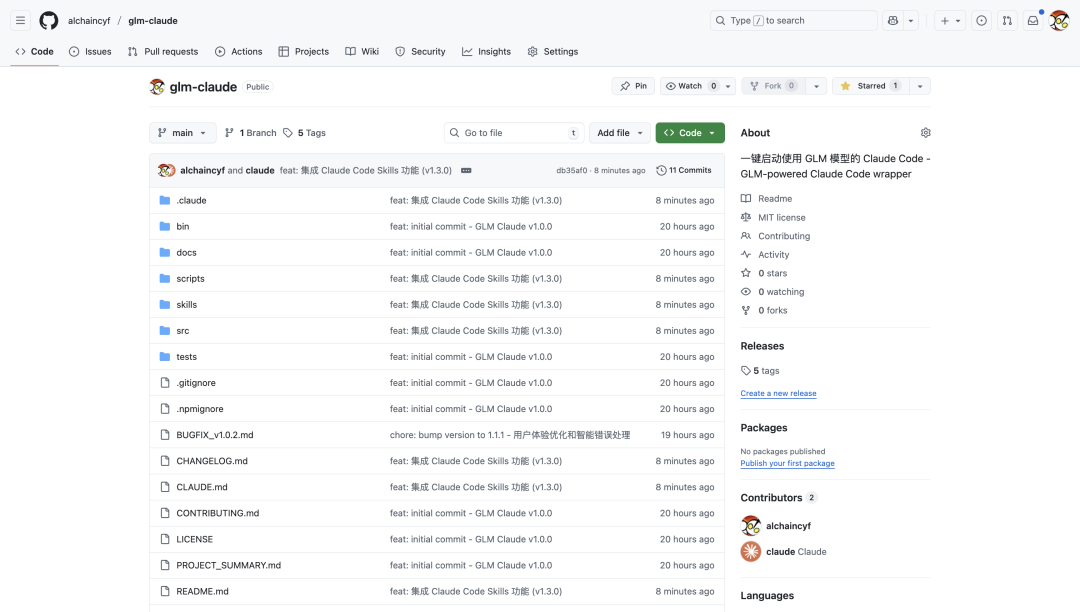The width and height of the screenshot is (1080, 612).
Task: Select the Code tab
Action: (x=34, y=52)
